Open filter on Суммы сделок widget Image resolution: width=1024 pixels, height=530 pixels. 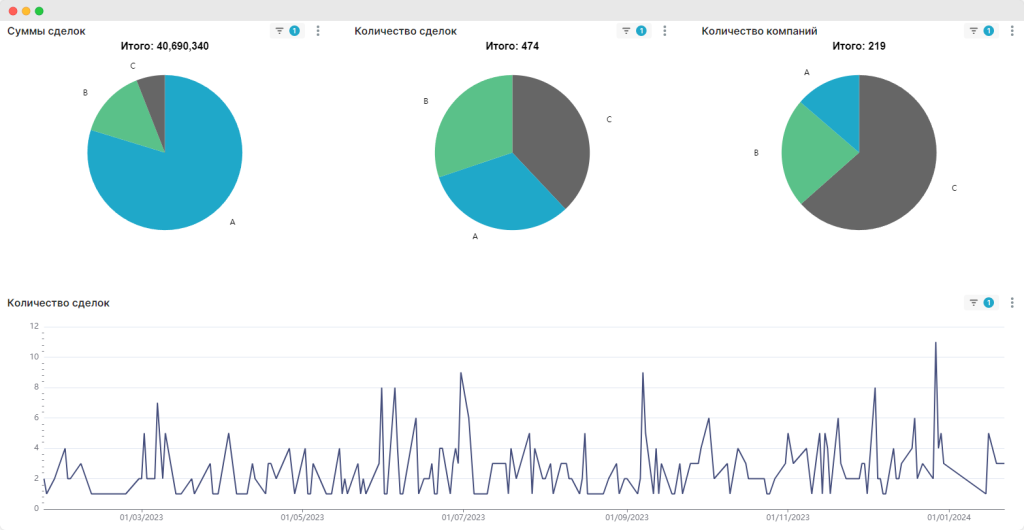coord(287,31)
